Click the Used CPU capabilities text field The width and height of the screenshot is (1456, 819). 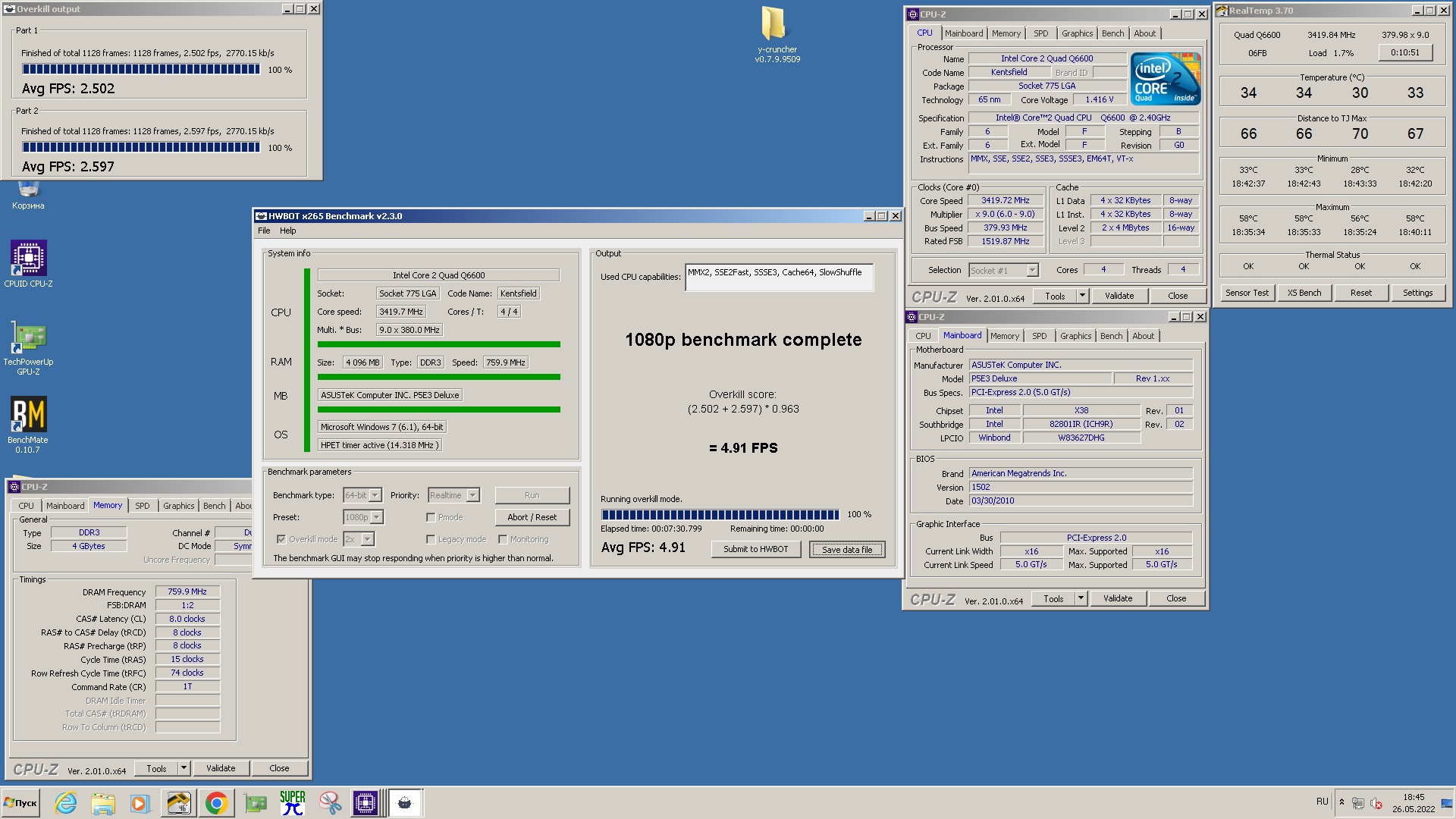[779, 277]
